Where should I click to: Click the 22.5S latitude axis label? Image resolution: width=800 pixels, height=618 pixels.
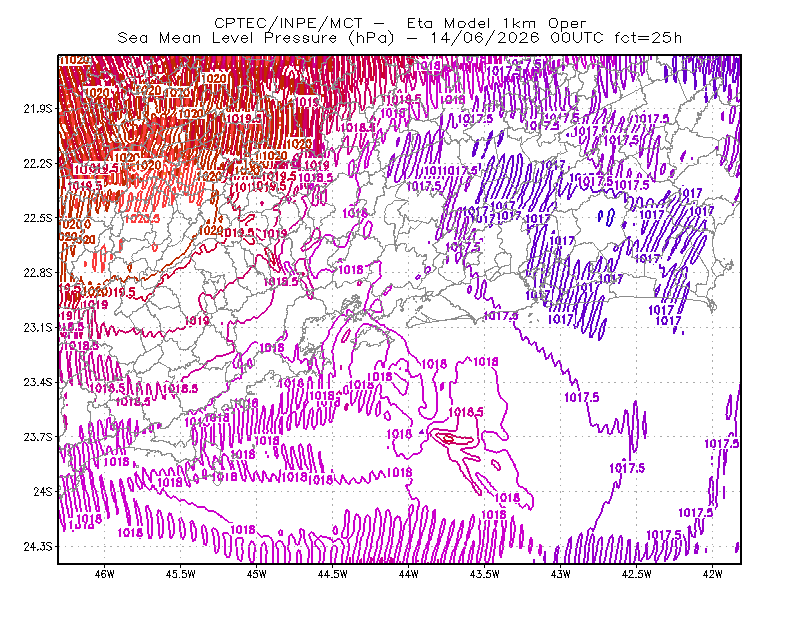tap(38, 218)
